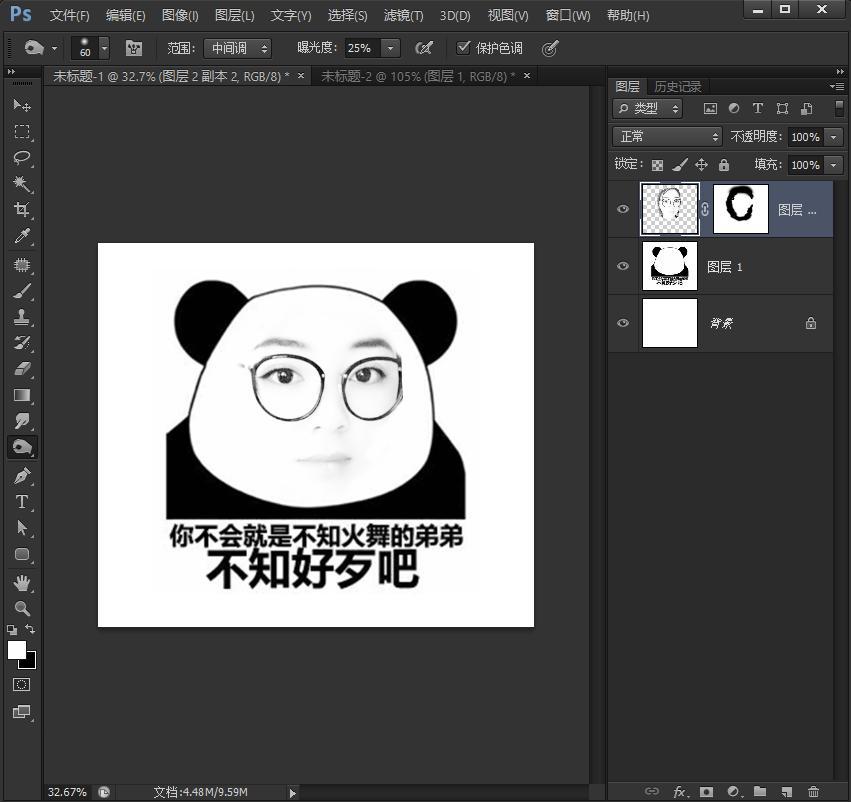Toggle the layer filter switch
The image size is (851, 802).
[x=839, y=107]
